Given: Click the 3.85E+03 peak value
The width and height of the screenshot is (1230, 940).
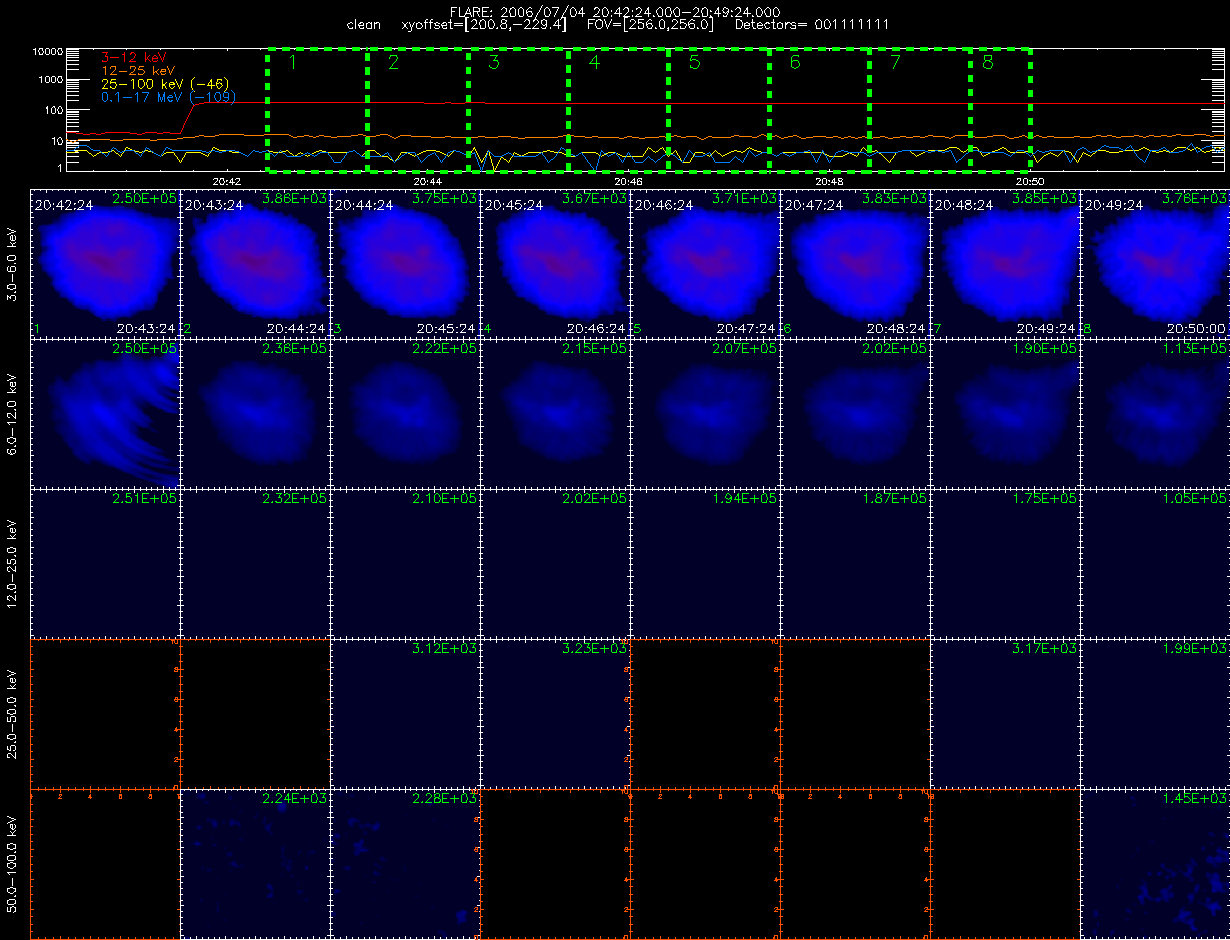Looking at the screenshot, I should click(1045, 199).
